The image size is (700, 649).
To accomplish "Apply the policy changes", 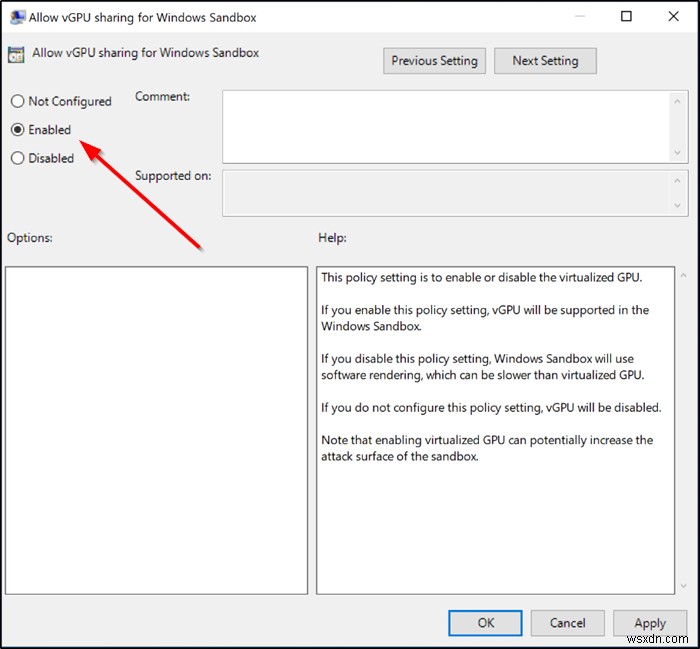I will [x=650, y=623].
